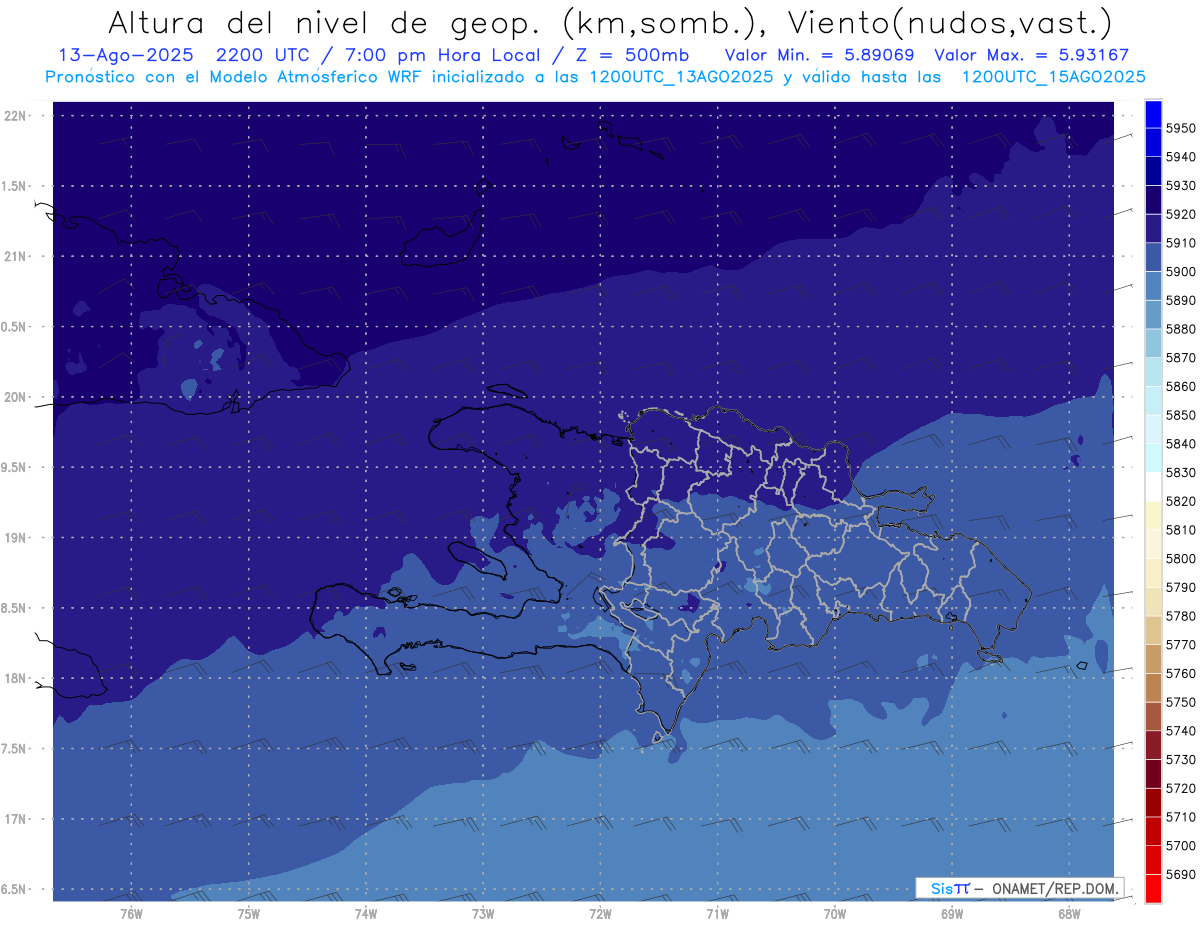Select the '9.5N' latitude label

coord(14,467)
